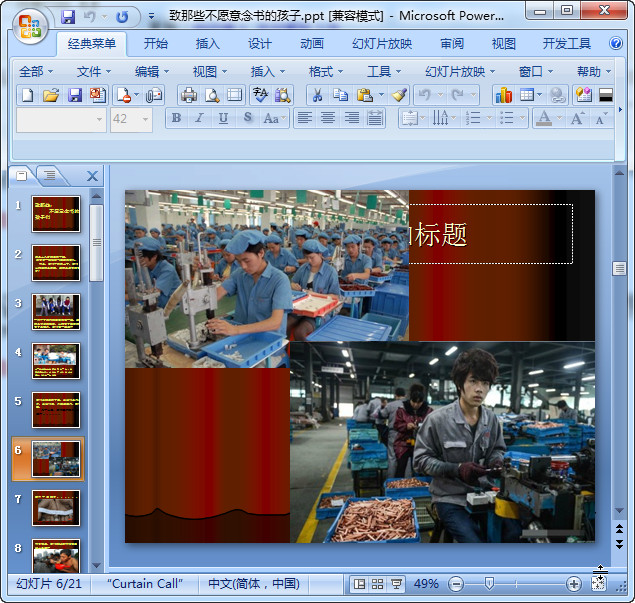Image resolution: width=635 pixels, height=603 pixels.
Task: Open the 审阅 ribbon tab
Action: 451,44
